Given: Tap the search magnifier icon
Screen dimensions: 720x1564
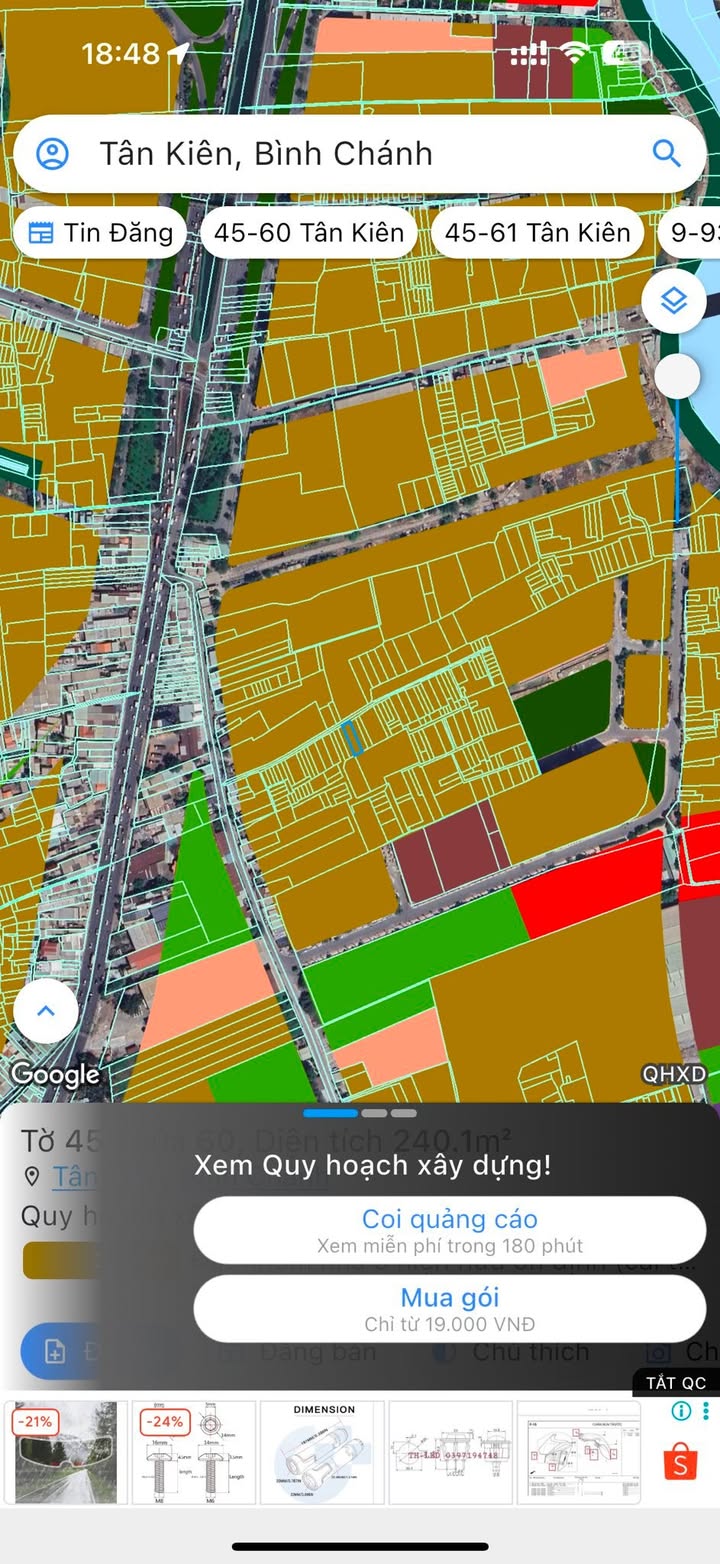Looking at the screenshot, I should tap(666, 153).
